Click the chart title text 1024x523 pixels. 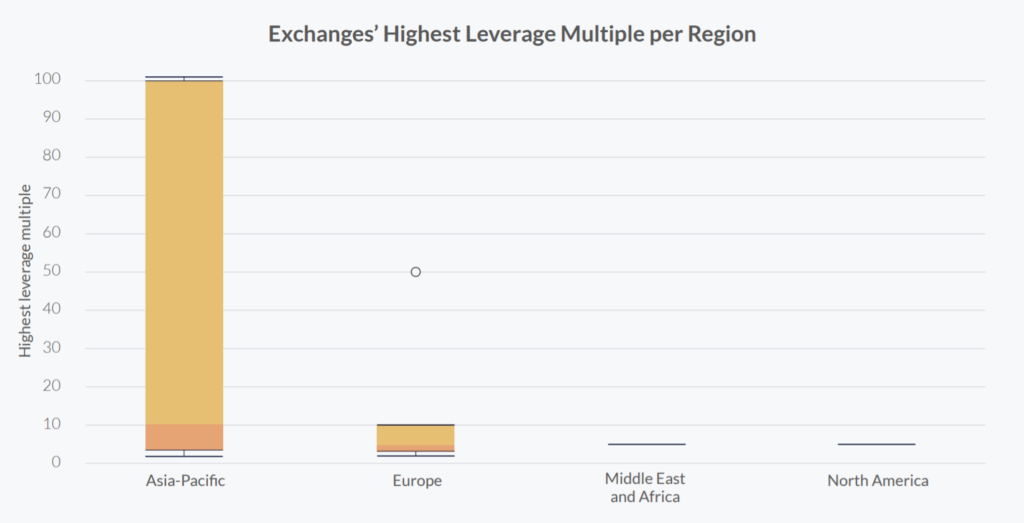coord(512,34)
